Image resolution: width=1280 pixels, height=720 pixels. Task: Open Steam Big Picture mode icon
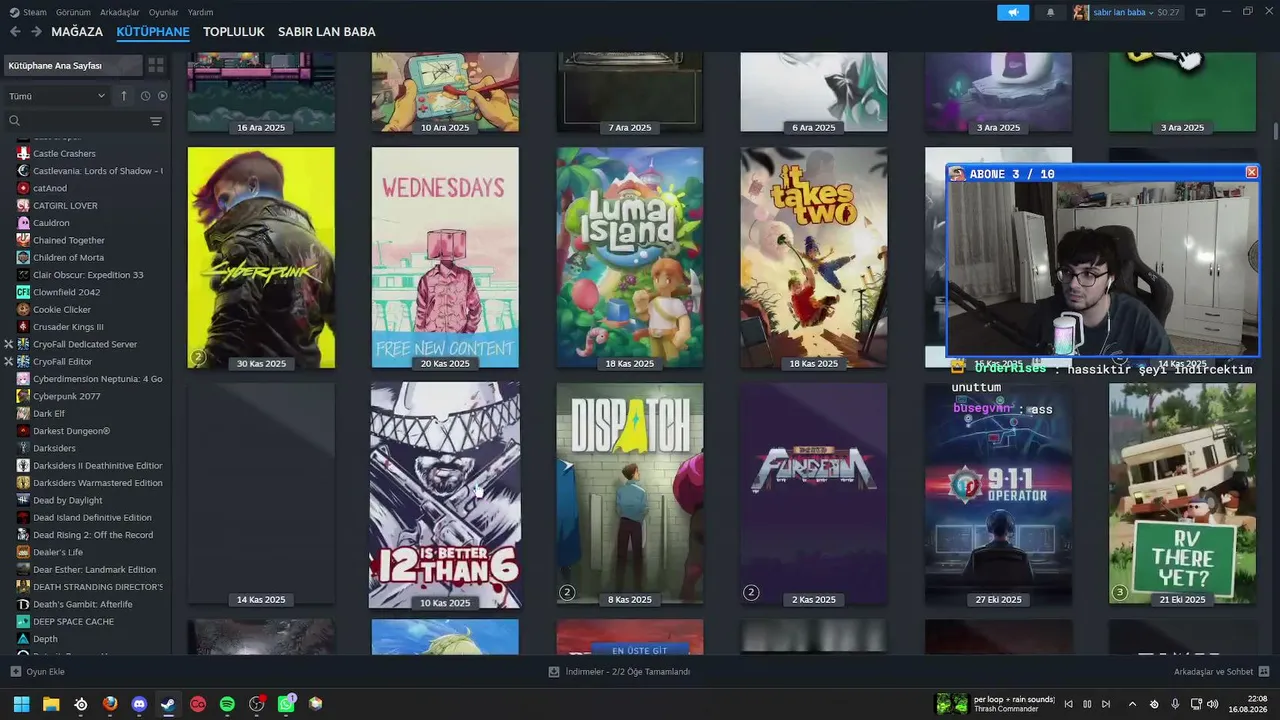click(1201, 12)
